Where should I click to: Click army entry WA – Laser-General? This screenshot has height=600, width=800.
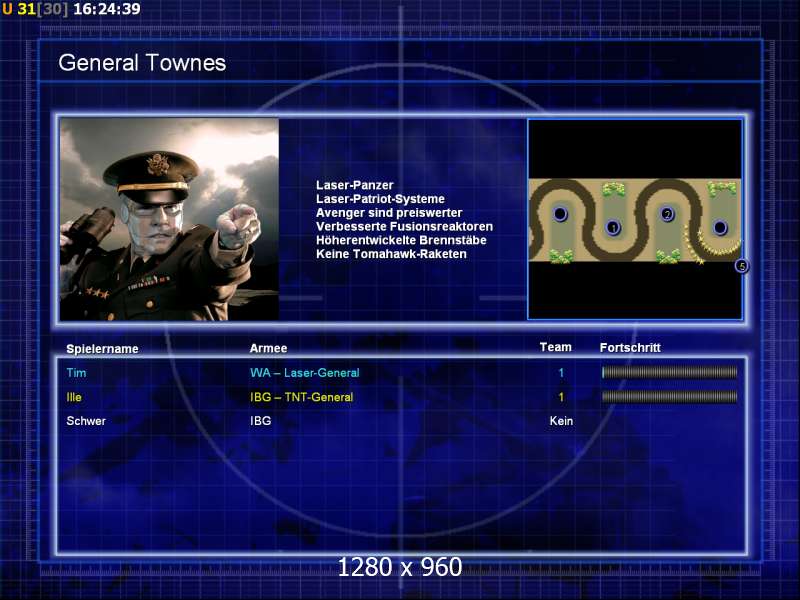tap(305, 373)
